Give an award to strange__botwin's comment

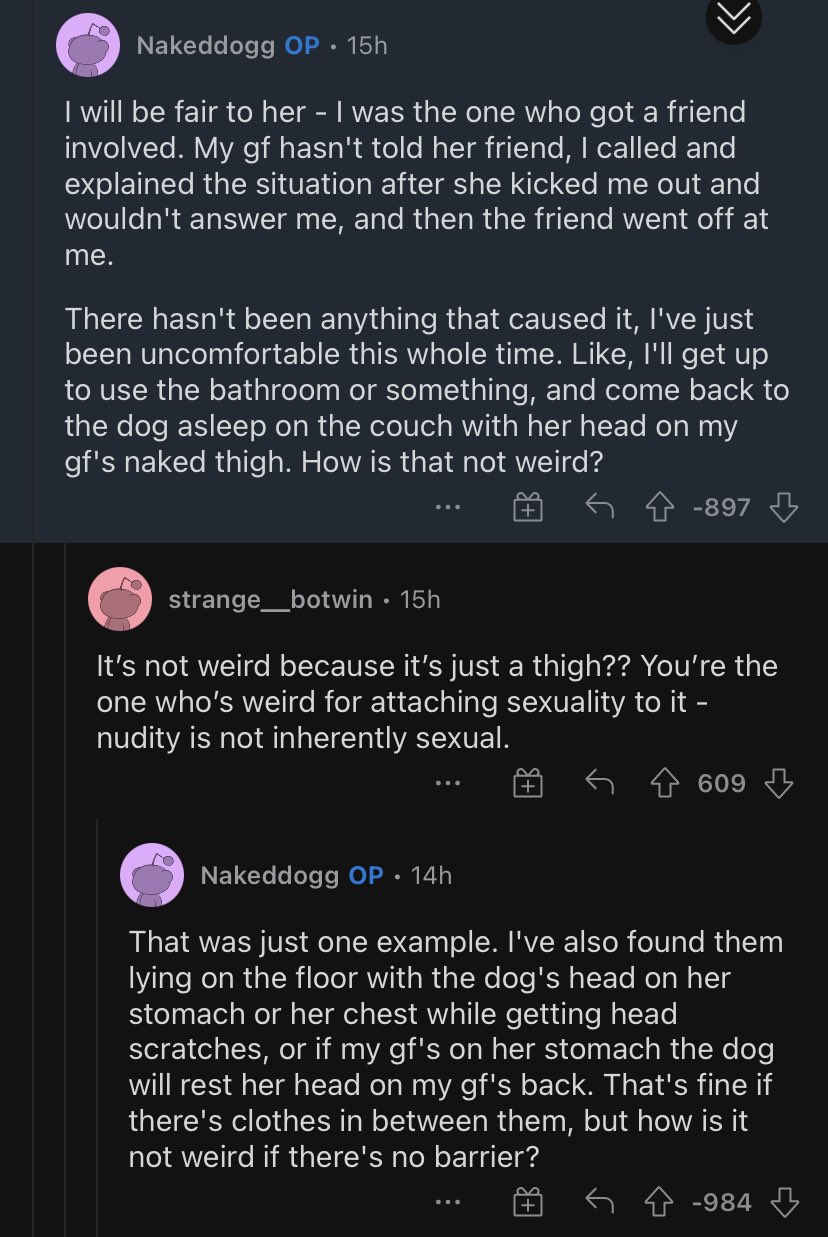tap(528, 783)
